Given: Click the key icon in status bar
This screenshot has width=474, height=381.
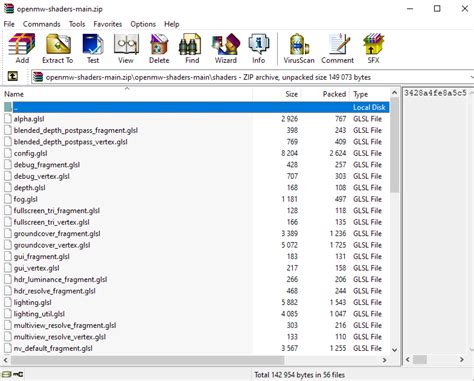Looking at the screenshot, I should coord(18,375).
